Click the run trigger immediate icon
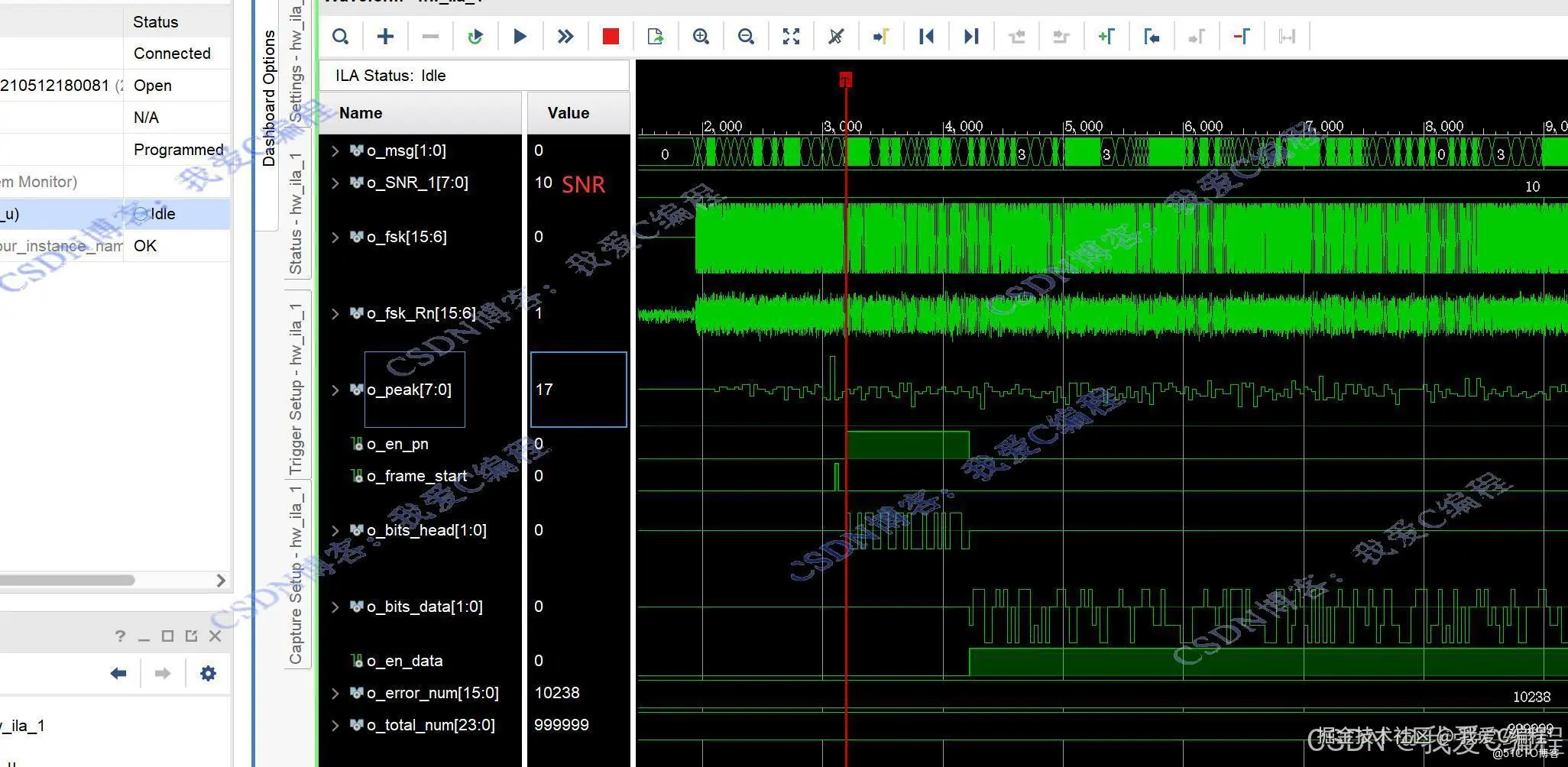 [565, 37]
